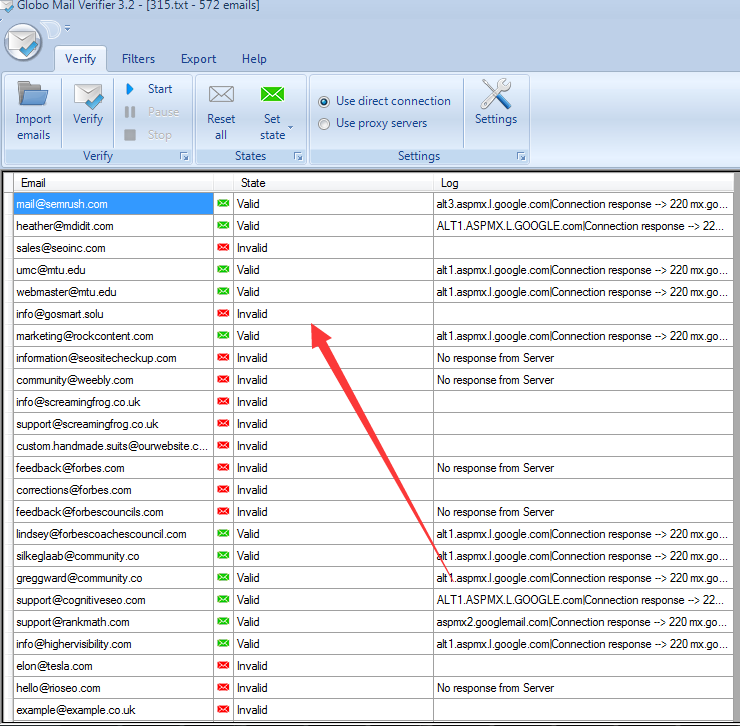Click the red invalid icon for elon@tesla.com
Screen dimensions: 740x726
pos(223,665)
